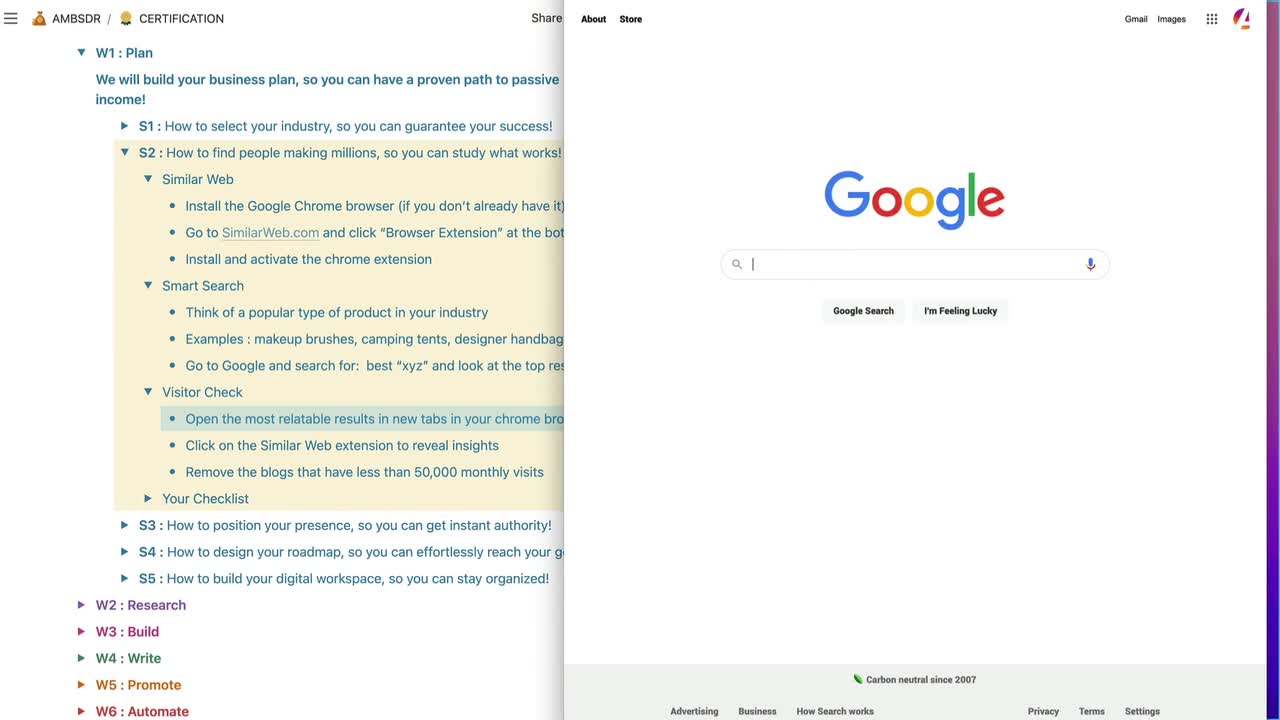Click the CERTIFICATION bell icon
This screenshot has width=1280, height=720.
pos(126,18)
